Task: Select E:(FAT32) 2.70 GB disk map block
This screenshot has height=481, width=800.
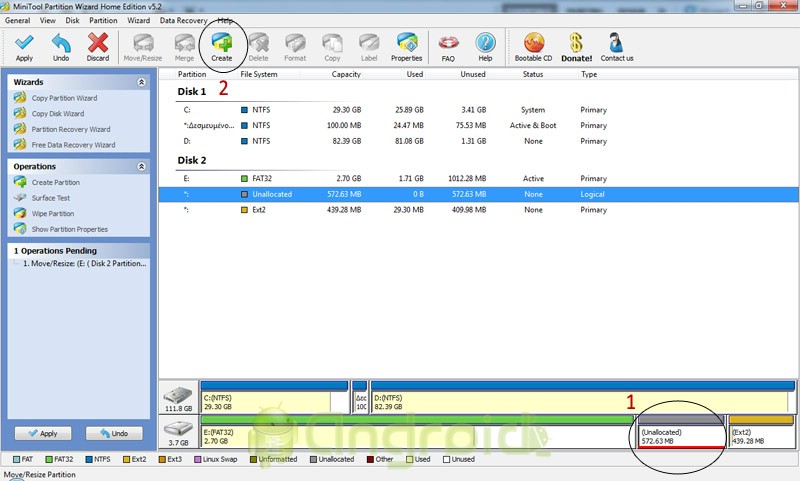Action: click(417, 432)
